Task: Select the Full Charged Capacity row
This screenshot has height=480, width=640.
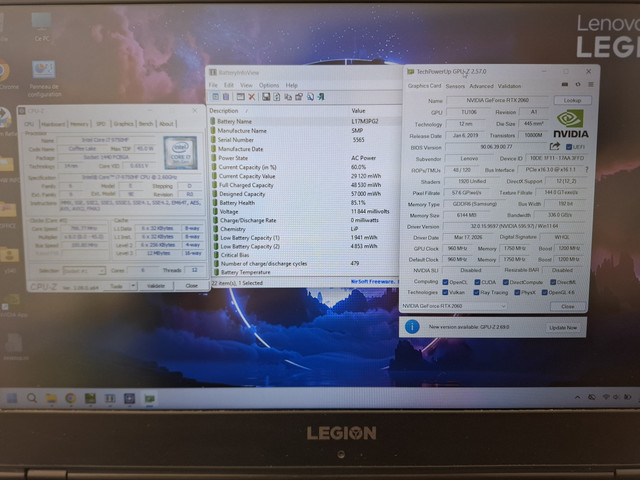Action: tap(304, 185)
